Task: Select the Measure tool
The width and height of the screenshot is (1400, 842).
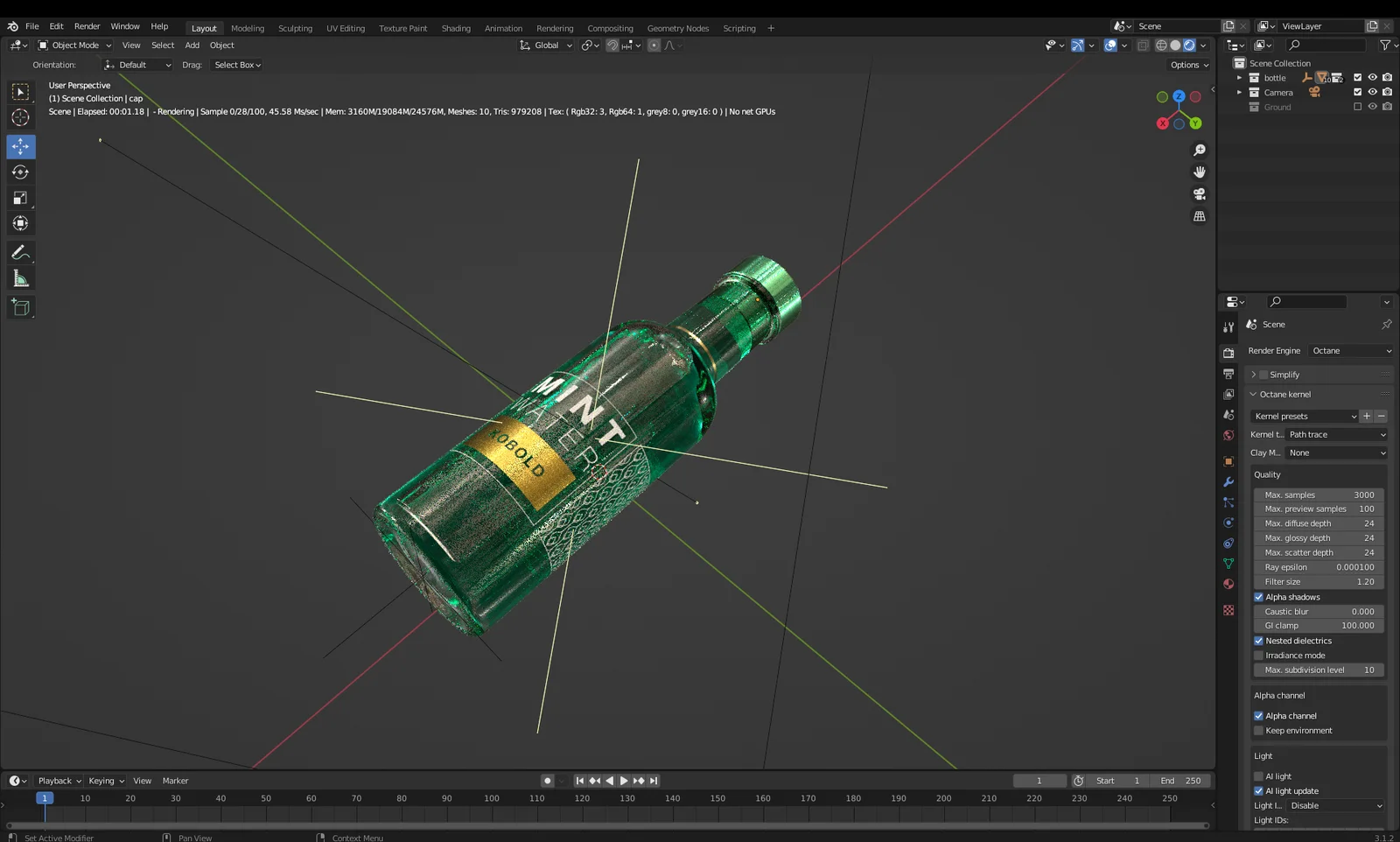Action: (x=20, y=277)
